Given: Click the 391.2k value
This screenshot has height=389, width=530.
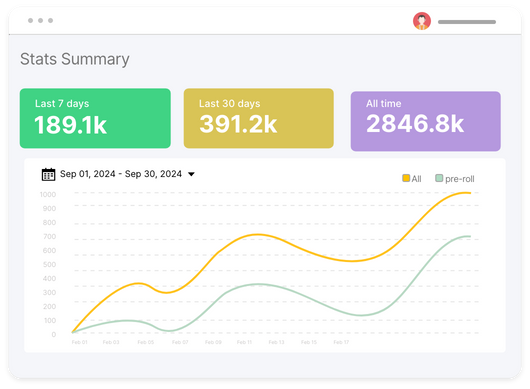Looking at the screenshot, I should [238, 124].
